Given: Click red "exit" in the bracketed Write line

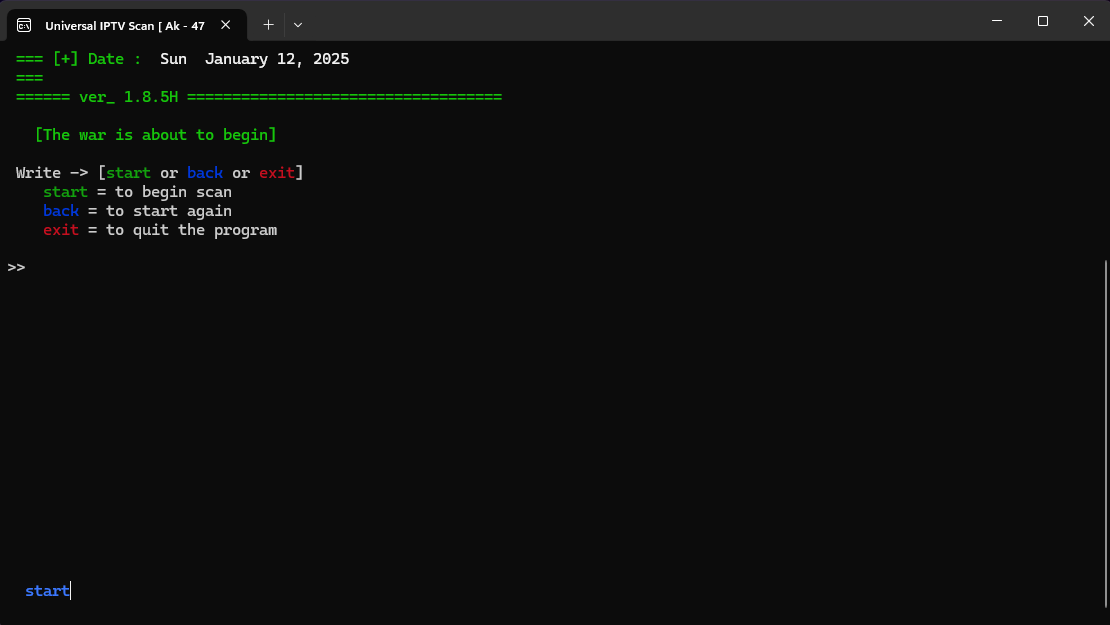Looking at the screenshot, I should click(x=277, y=173).
